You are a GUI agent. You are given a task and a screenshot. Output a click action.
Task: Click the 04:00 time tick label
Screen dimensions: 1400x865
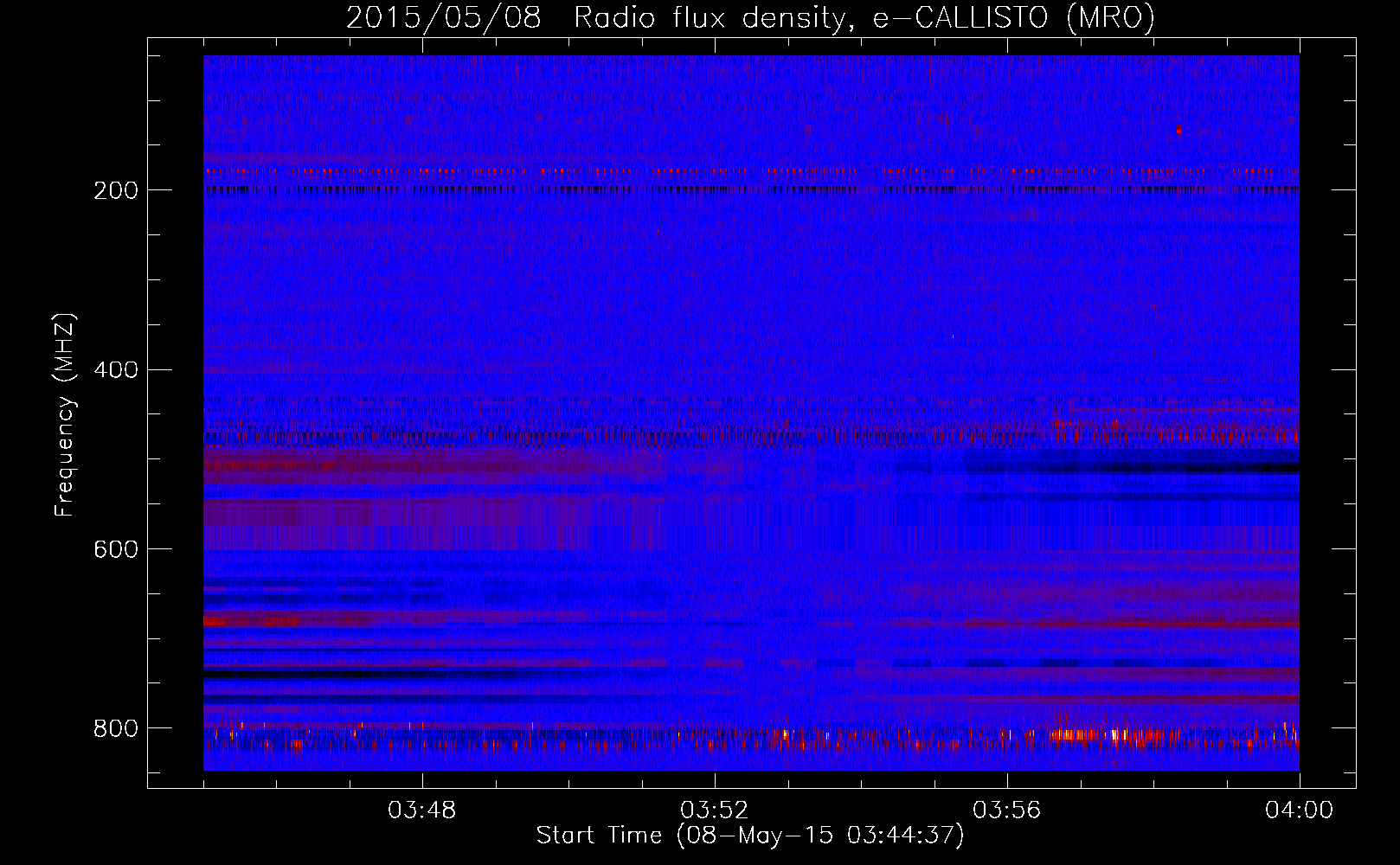tap(1300, 811)
